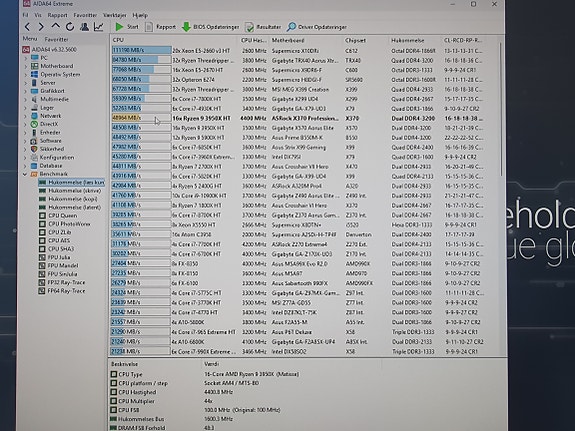Collapse the Benchmark tree node
This screenshot has height=431, width=575.
coord(25,174)
